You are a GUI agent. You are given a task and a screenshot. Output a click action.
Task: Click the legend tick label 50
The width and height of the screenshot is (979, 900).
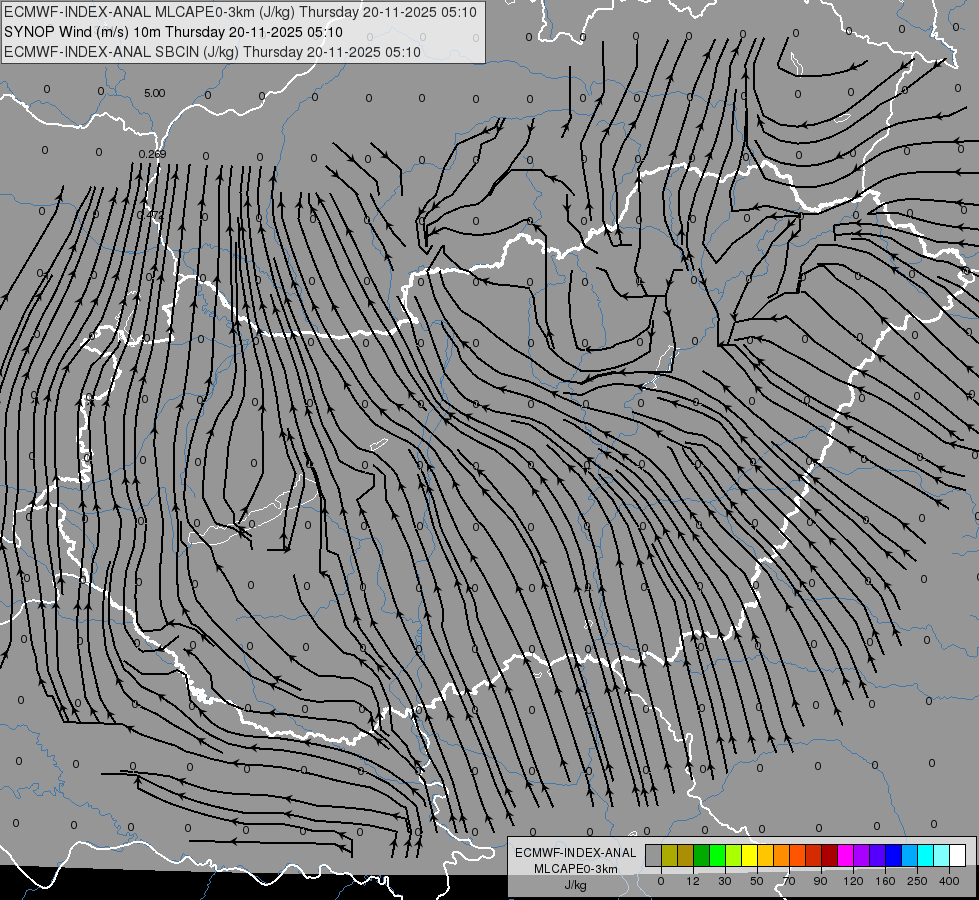757,881
